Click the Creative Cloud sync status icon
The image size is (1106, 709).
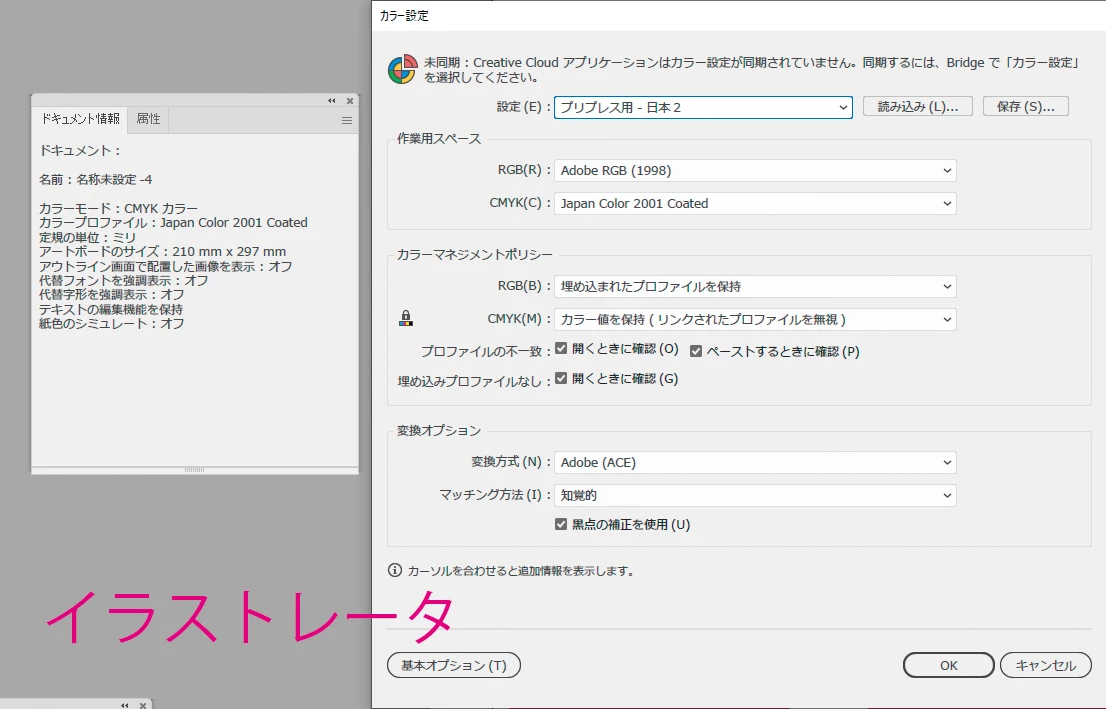(402, 70)
